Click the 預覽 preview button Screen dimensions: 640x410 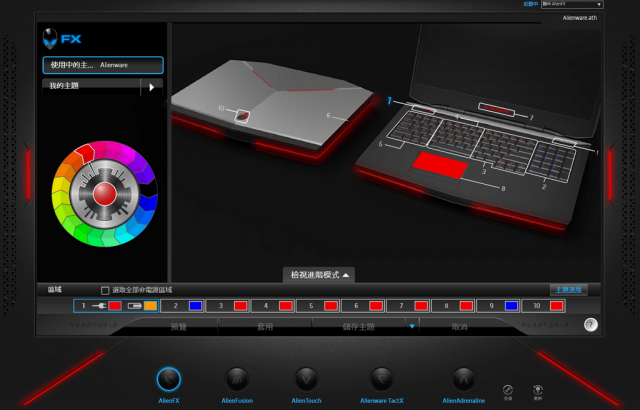178,327
